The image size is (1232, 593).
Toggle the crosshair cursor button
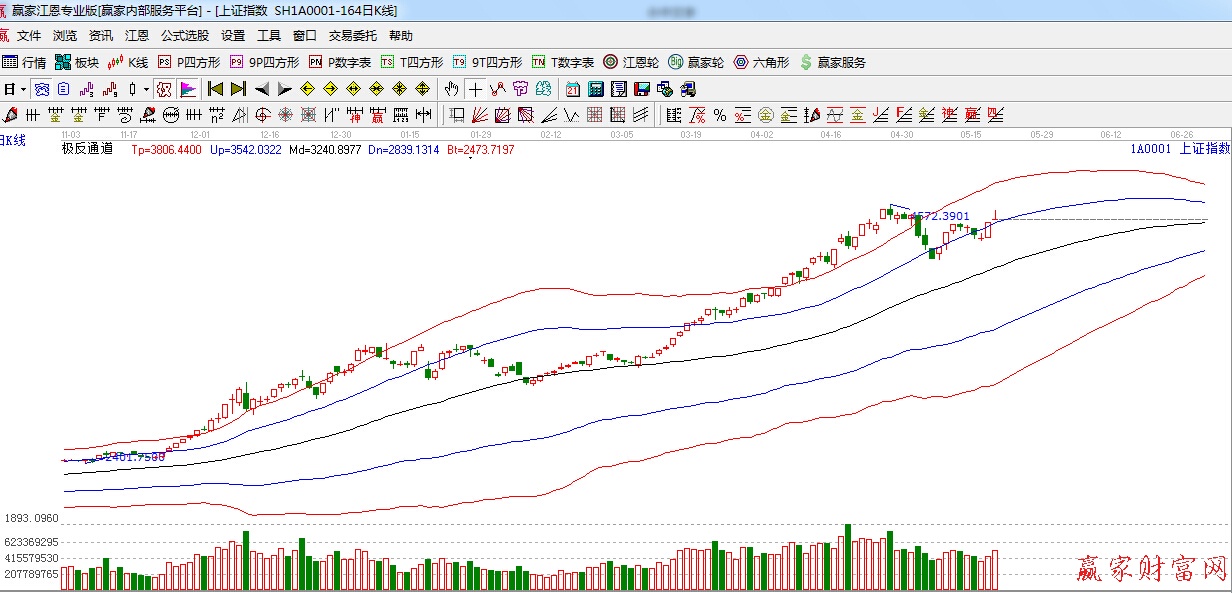pyautogui.click(x=475, y=89)
